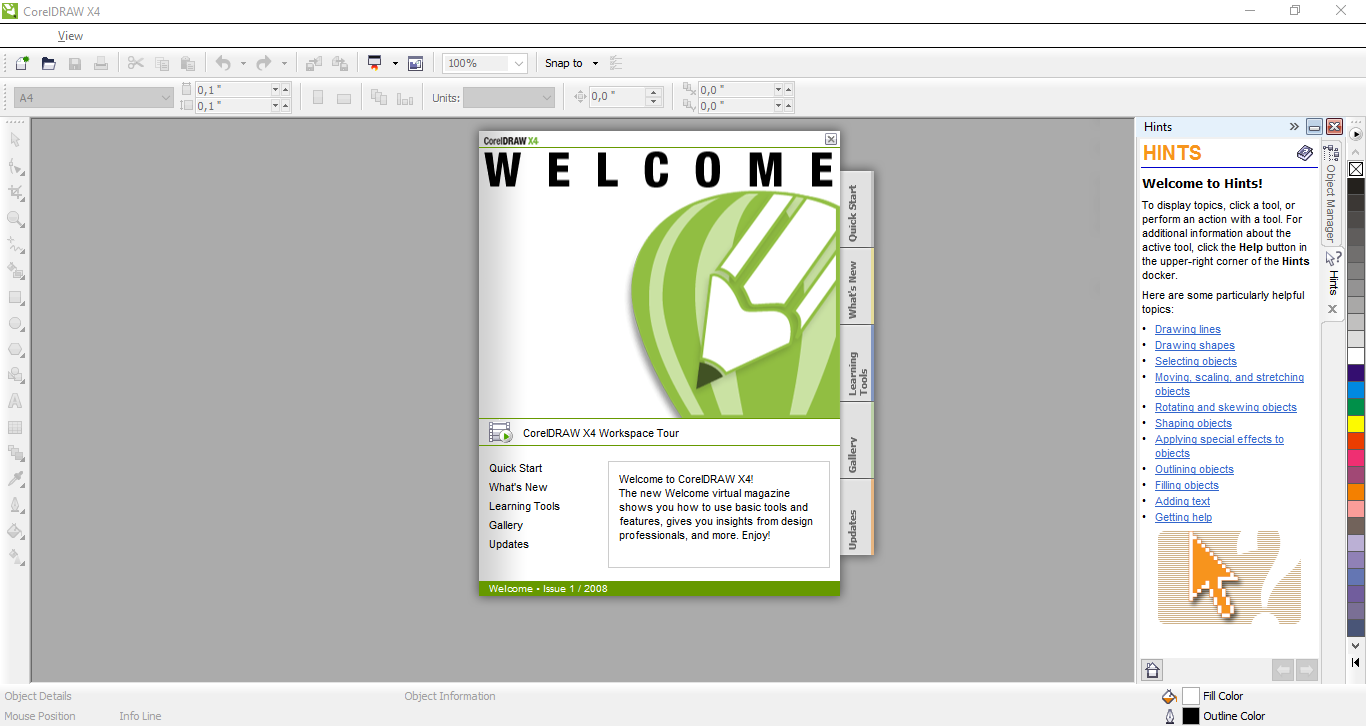Click the New document icon
Screen dimensions: 1366x726
22,63
